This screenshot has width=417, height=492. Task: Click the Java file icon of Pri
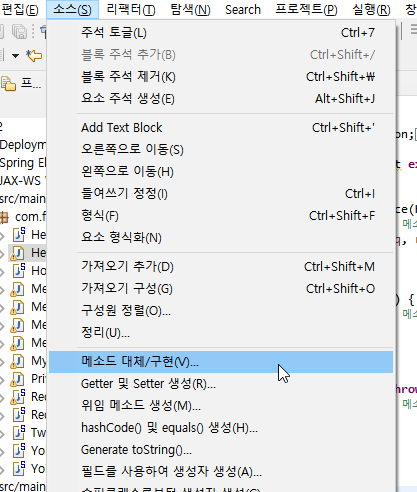pos(17,379)
